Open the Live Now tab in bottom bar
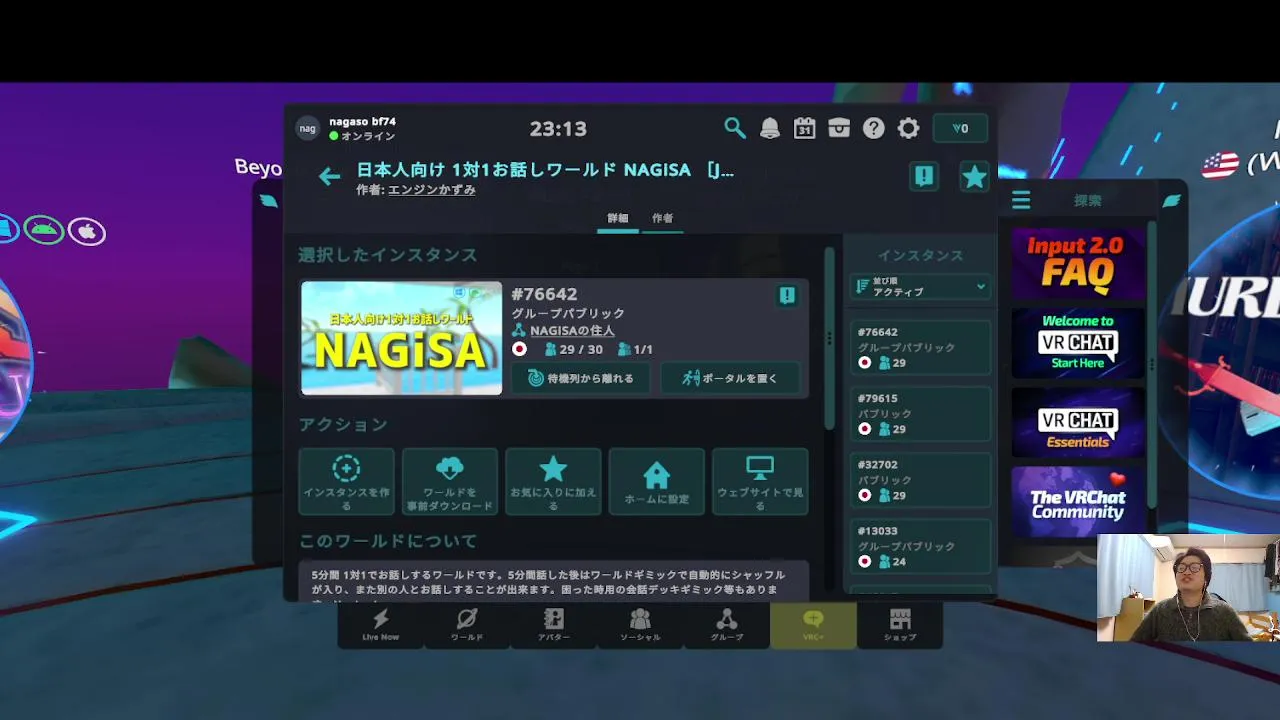 pyautogui.click(x=381, y=624)
